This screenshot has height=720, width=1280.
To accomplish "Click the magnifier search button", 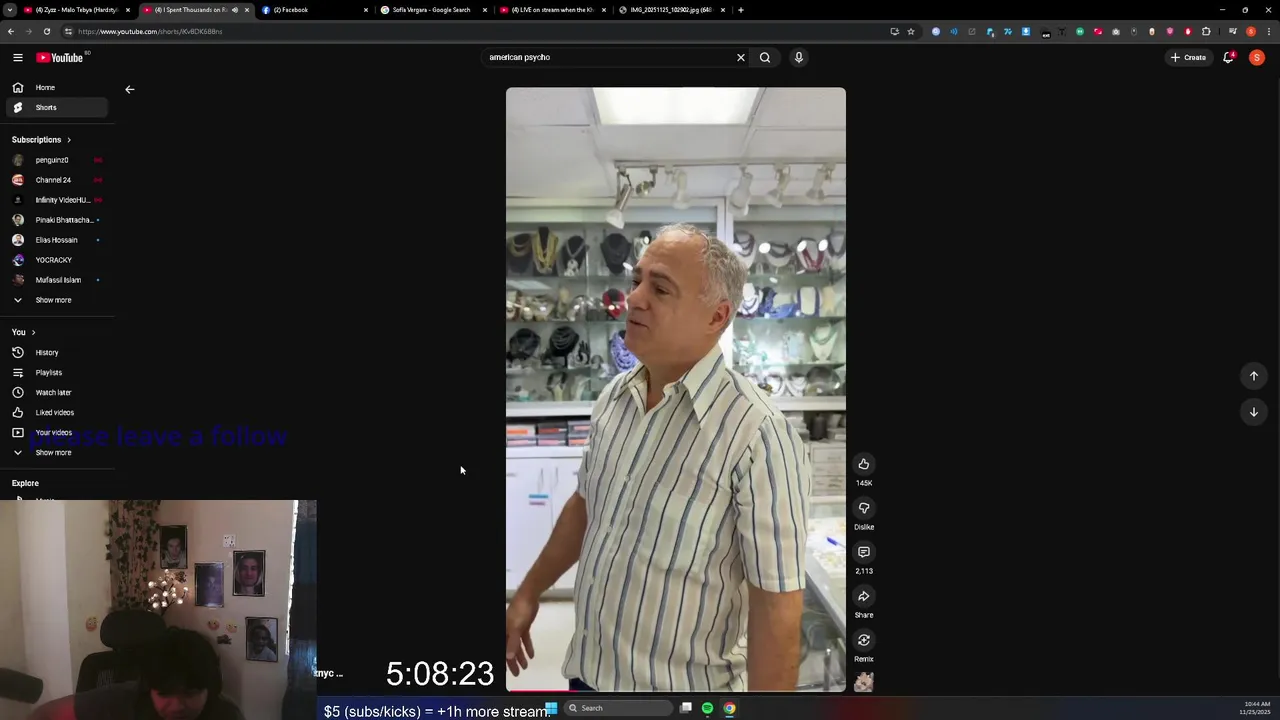I will point(765,57).
